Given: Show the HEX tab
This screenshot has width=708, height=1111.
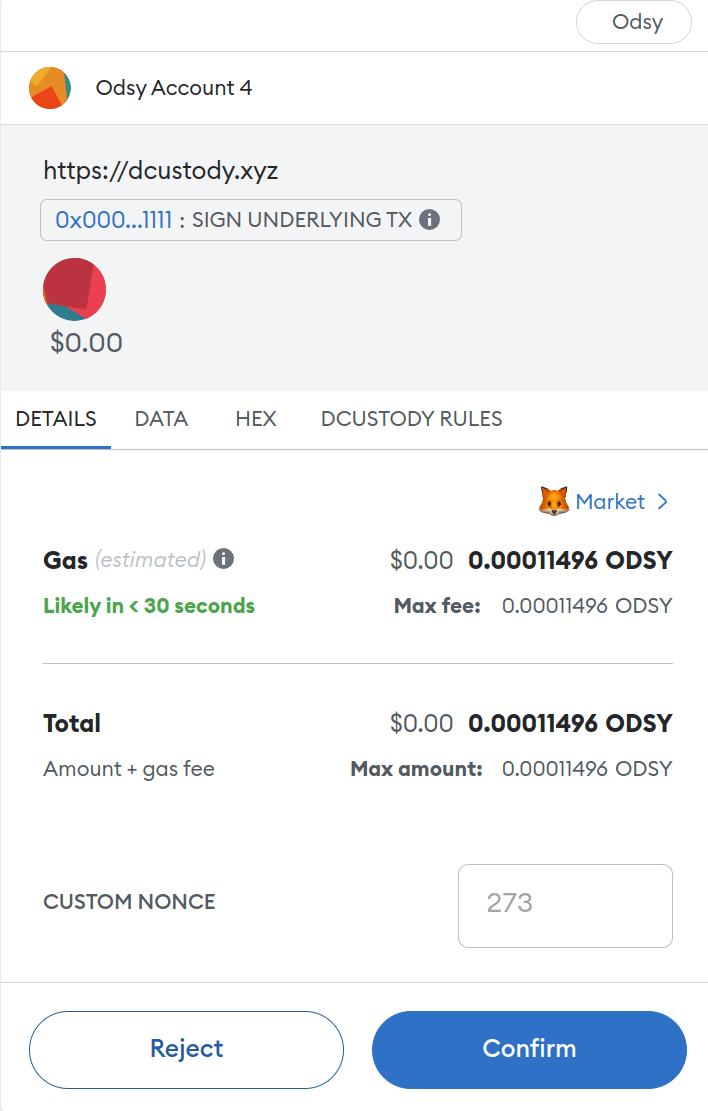Looking at the screenshot, I should [x=255, y=419].
